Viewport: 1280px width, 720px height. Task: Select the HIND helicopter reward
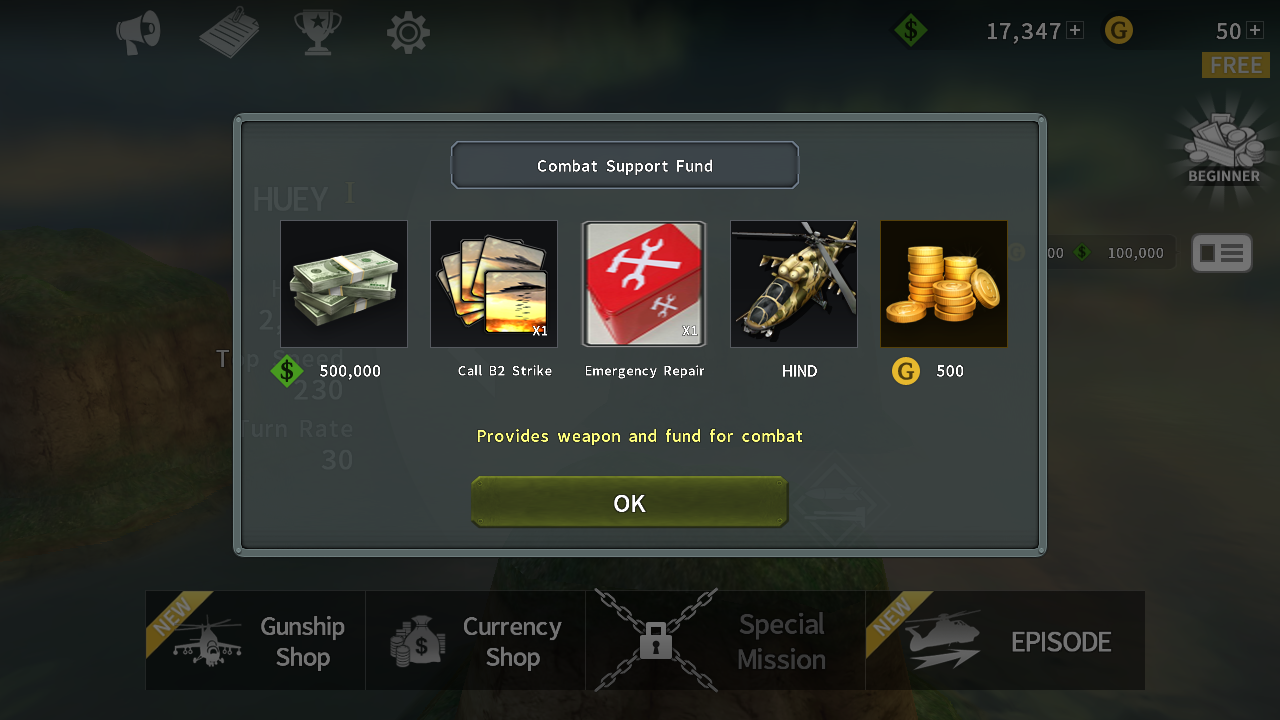(x=794, y=284)
